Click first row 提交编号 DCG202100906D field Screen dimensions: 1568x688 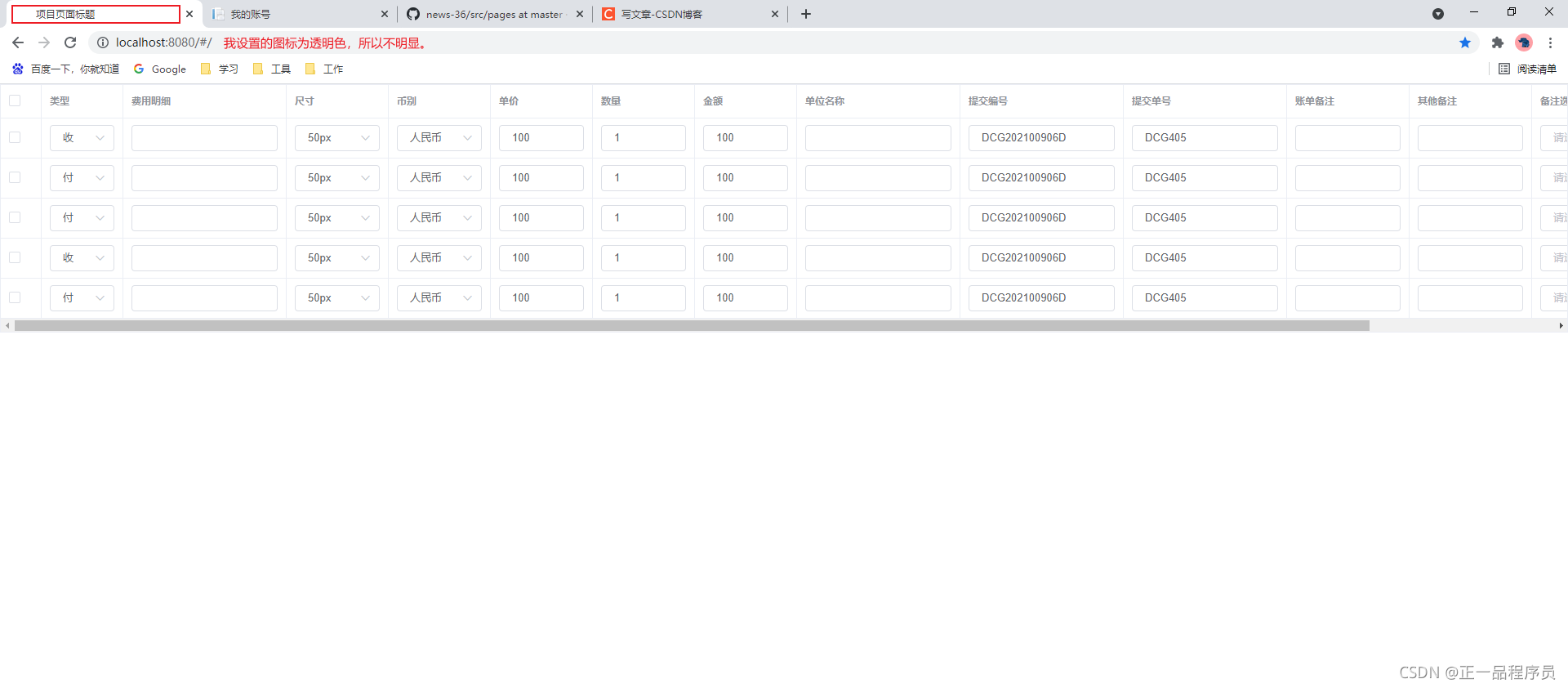click(x=1041, y=138)
